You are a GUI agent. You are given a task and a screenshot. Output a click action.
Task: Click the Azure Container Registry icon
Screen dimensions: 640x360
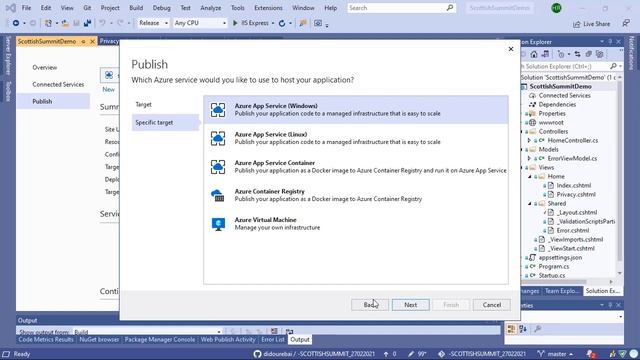(218, 195)
